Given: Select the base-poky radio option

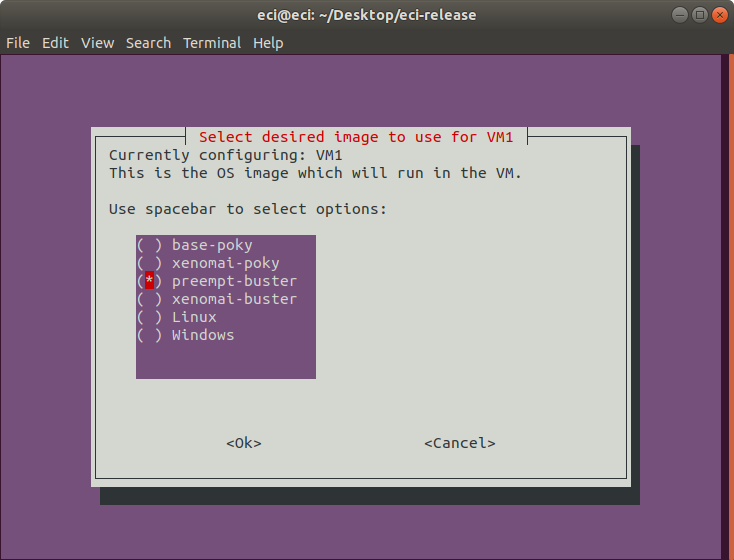Looking at the screenshot, I should click(195, 245).
